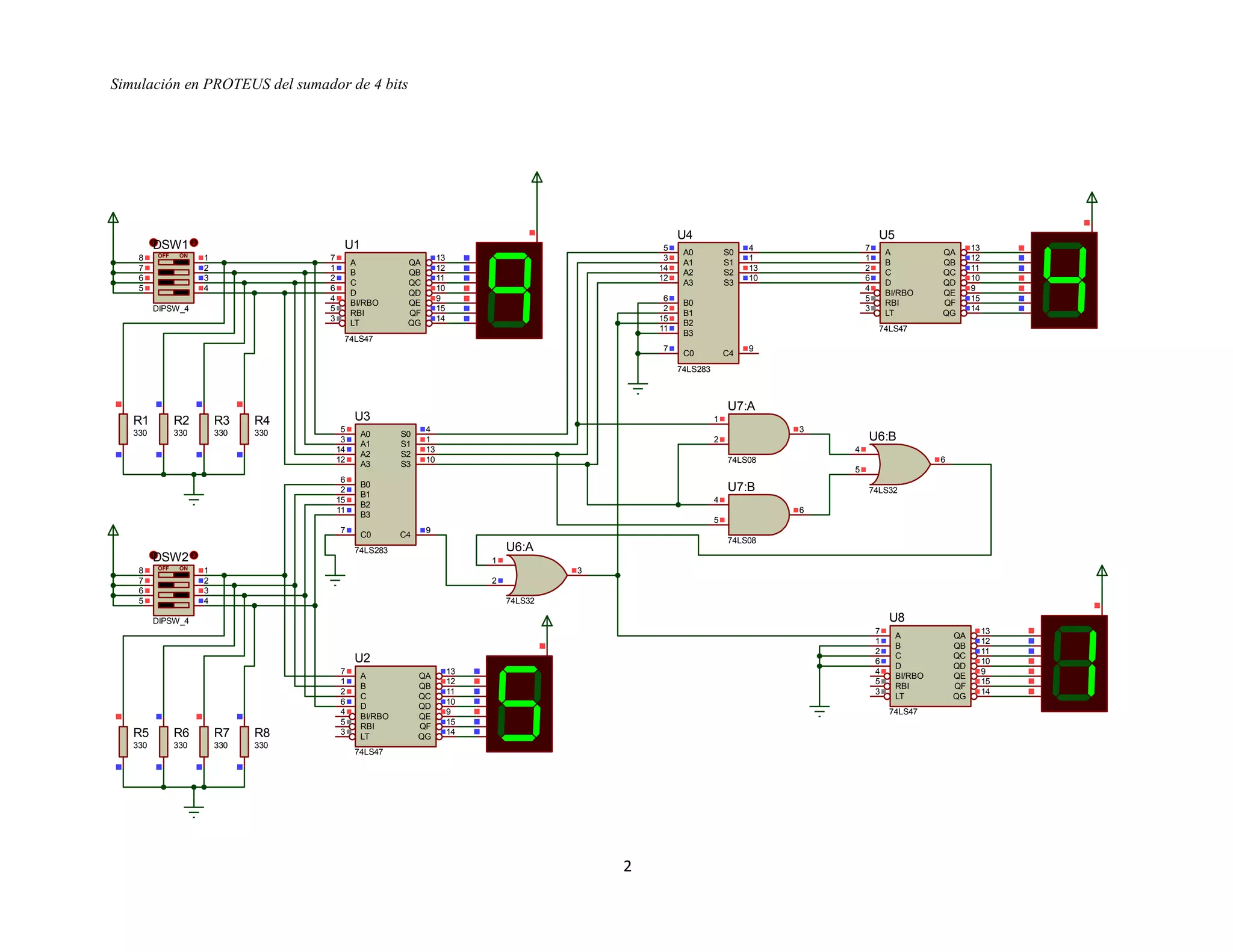Click the U7:B AND gate symbol
Viewport: 1233px width, 952px height.
(758, 515)
